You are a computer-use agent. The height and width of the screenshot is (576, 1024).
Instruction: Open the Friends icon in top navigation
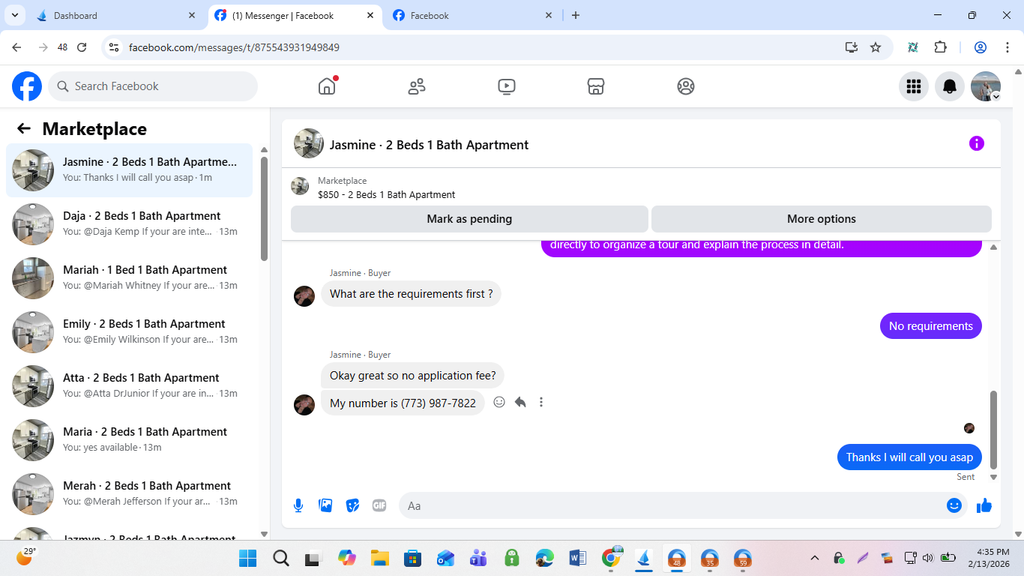coord(417,86)
